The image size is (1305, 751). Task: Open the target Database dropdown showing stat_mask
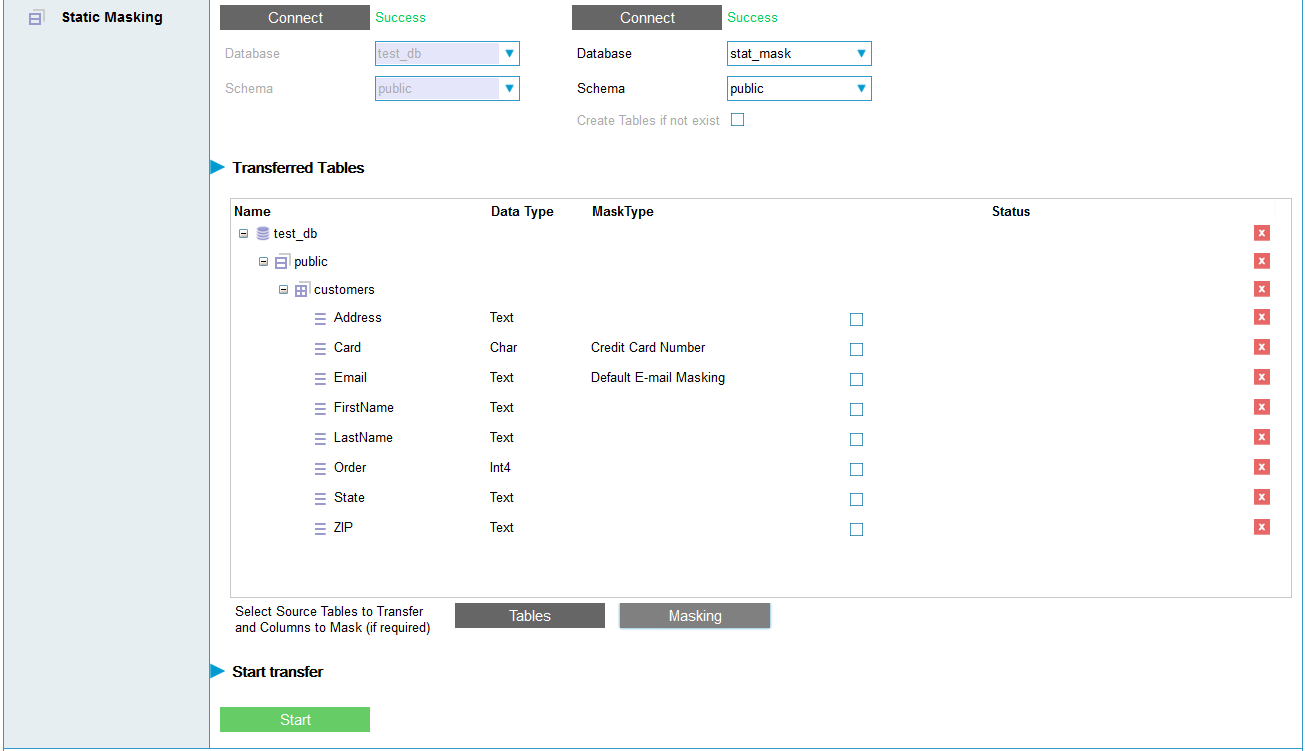point(860,54)
